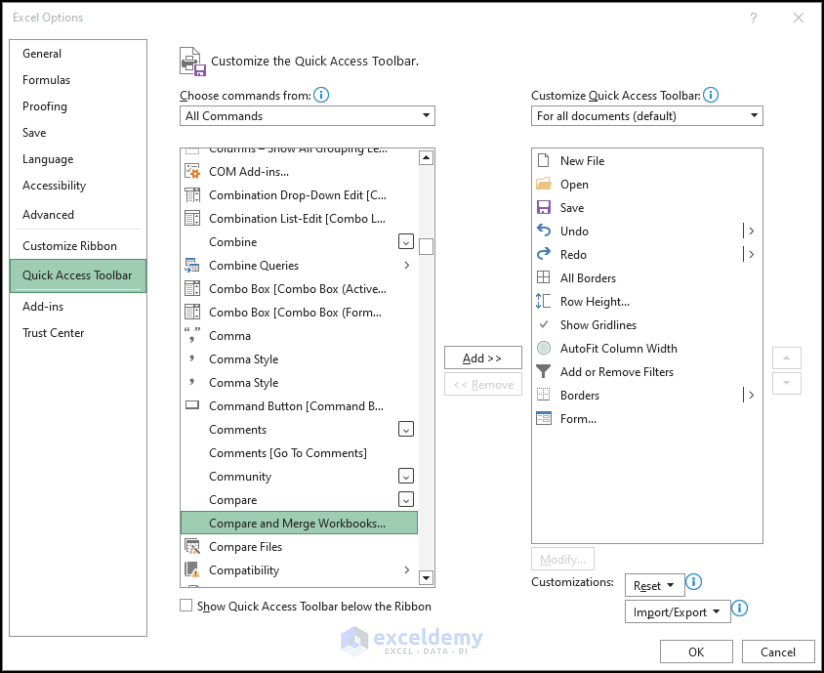Click the commands list scroll-down arrow
The image size is (824, 673).
click(x=426, y=577)
